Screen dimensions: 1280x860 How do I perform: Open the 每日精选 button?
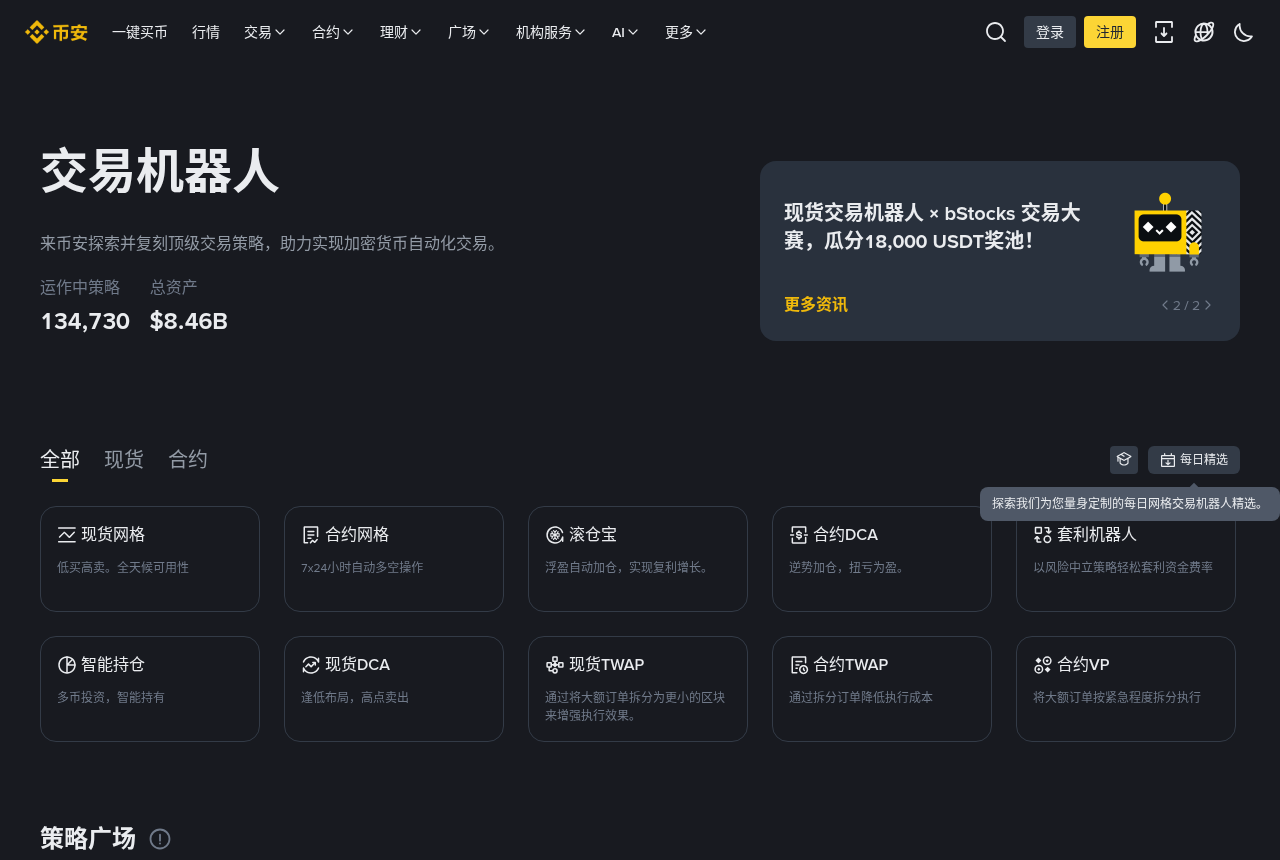pos(1194,460)
